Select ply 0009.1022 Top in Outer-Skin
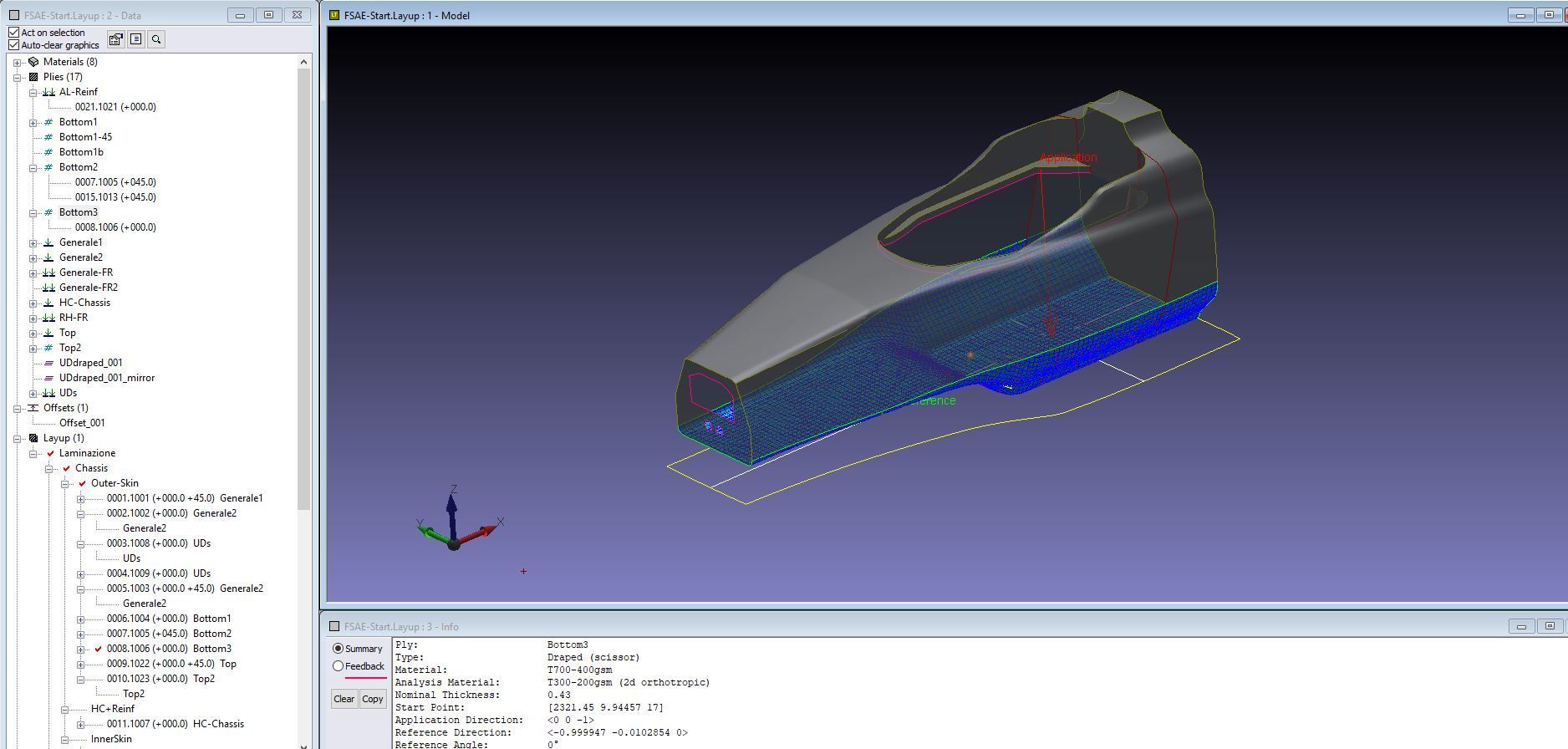1568x749 pixels. click(171, 664)
